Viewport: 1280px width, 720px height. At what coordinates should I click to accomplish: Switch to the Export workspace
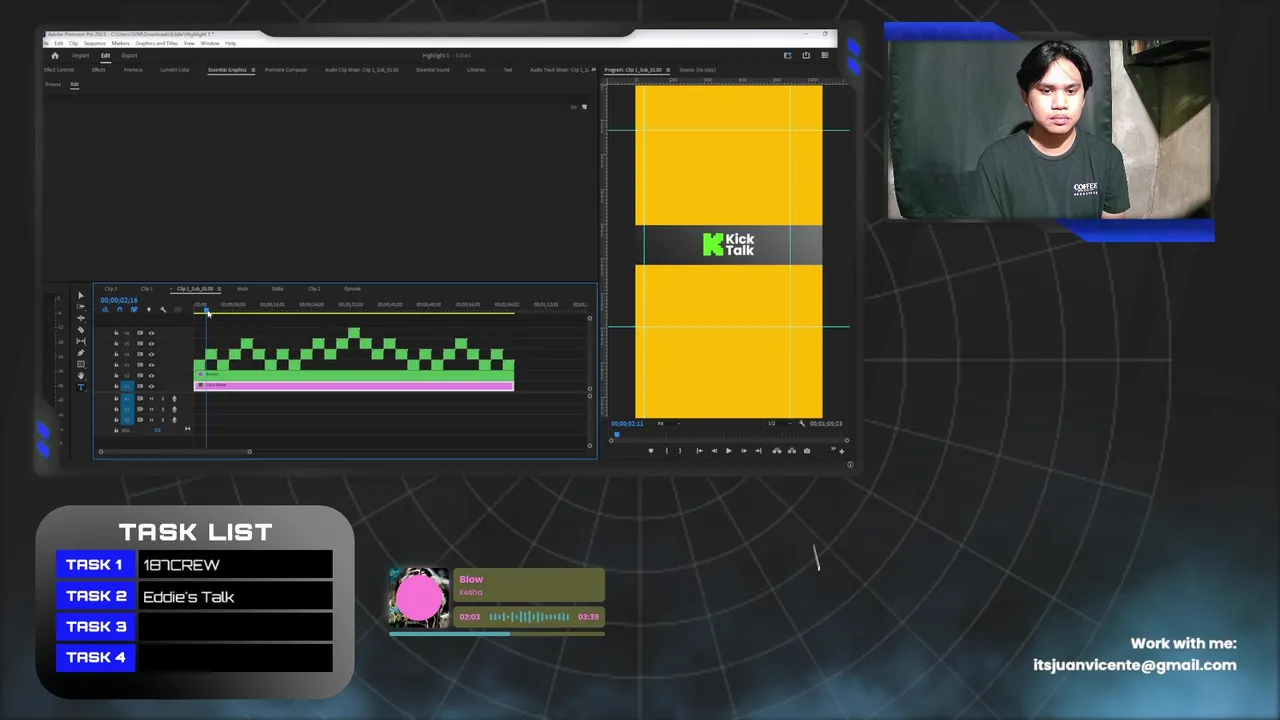(129, 56)
